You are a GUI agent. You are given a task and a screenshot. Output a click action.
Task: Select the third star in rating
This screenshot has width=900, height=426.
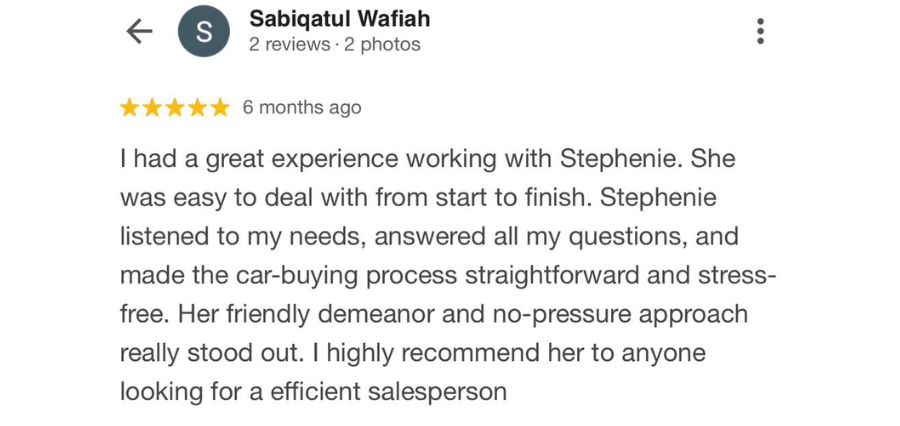tap(175, 108)
